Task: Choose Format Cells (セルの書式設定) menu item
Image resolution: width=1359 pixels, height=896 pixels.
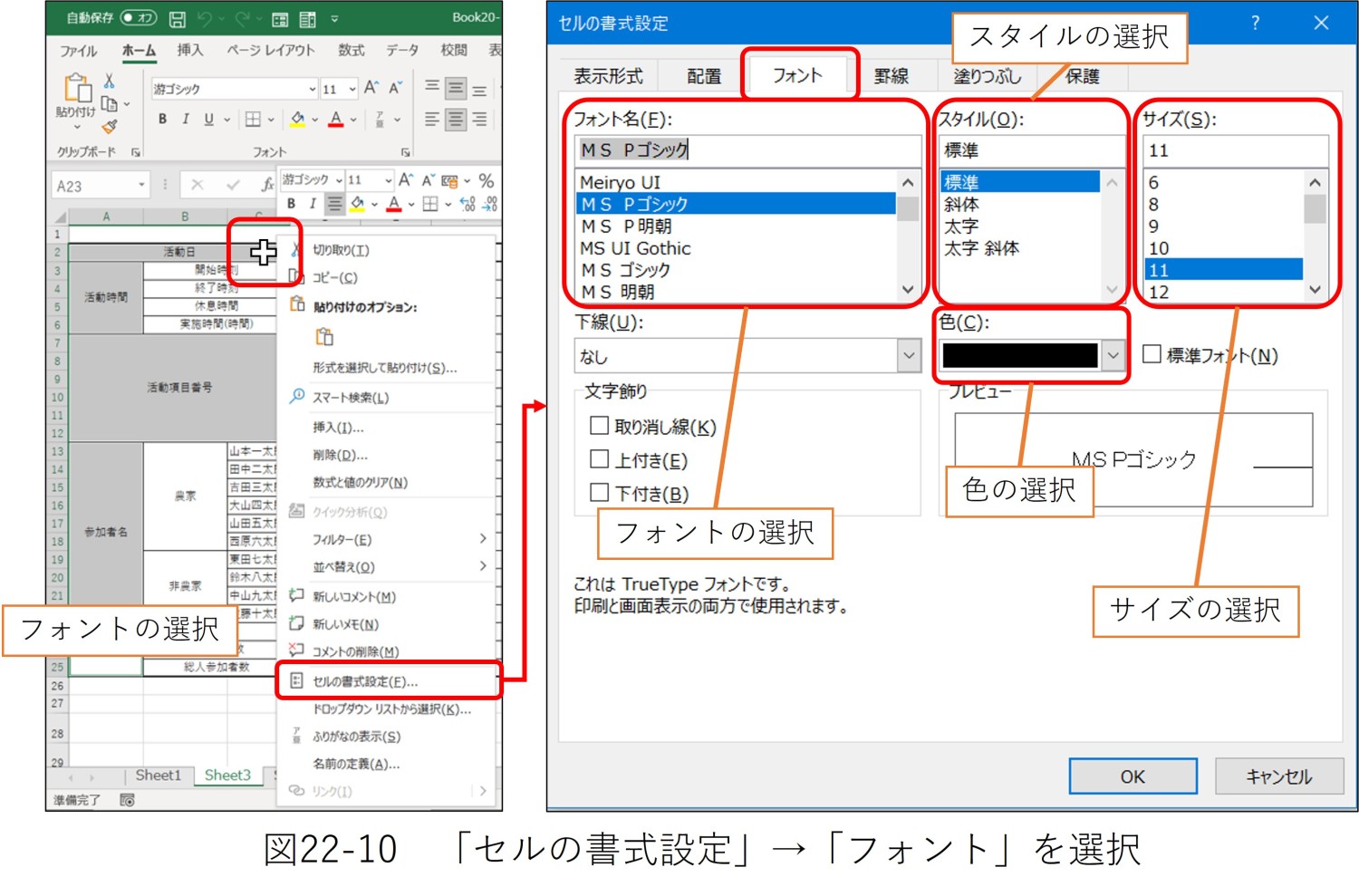Action: [x=388, y=680]
